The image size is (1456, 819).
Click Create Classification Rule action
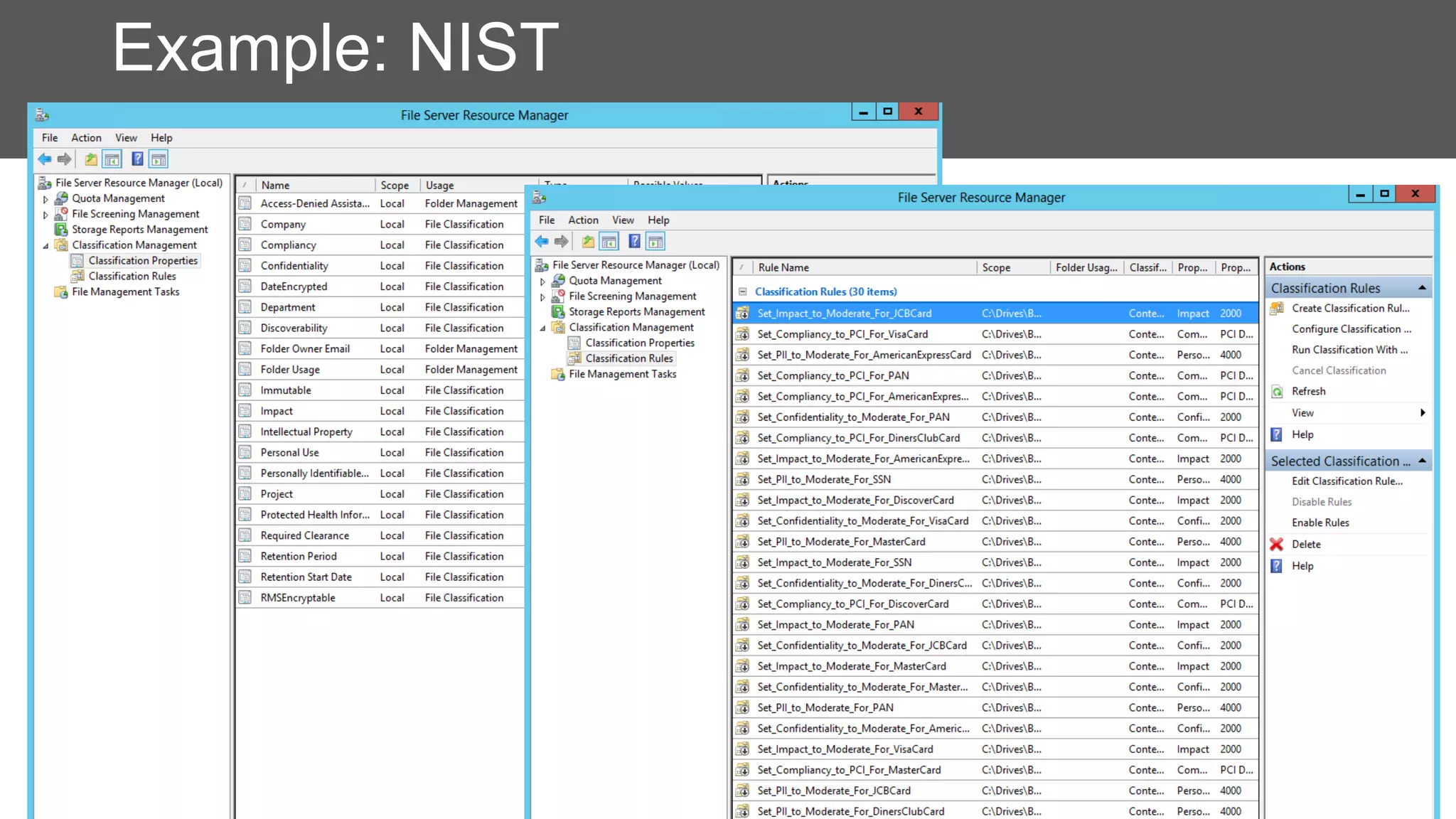tap(1350, 308)
